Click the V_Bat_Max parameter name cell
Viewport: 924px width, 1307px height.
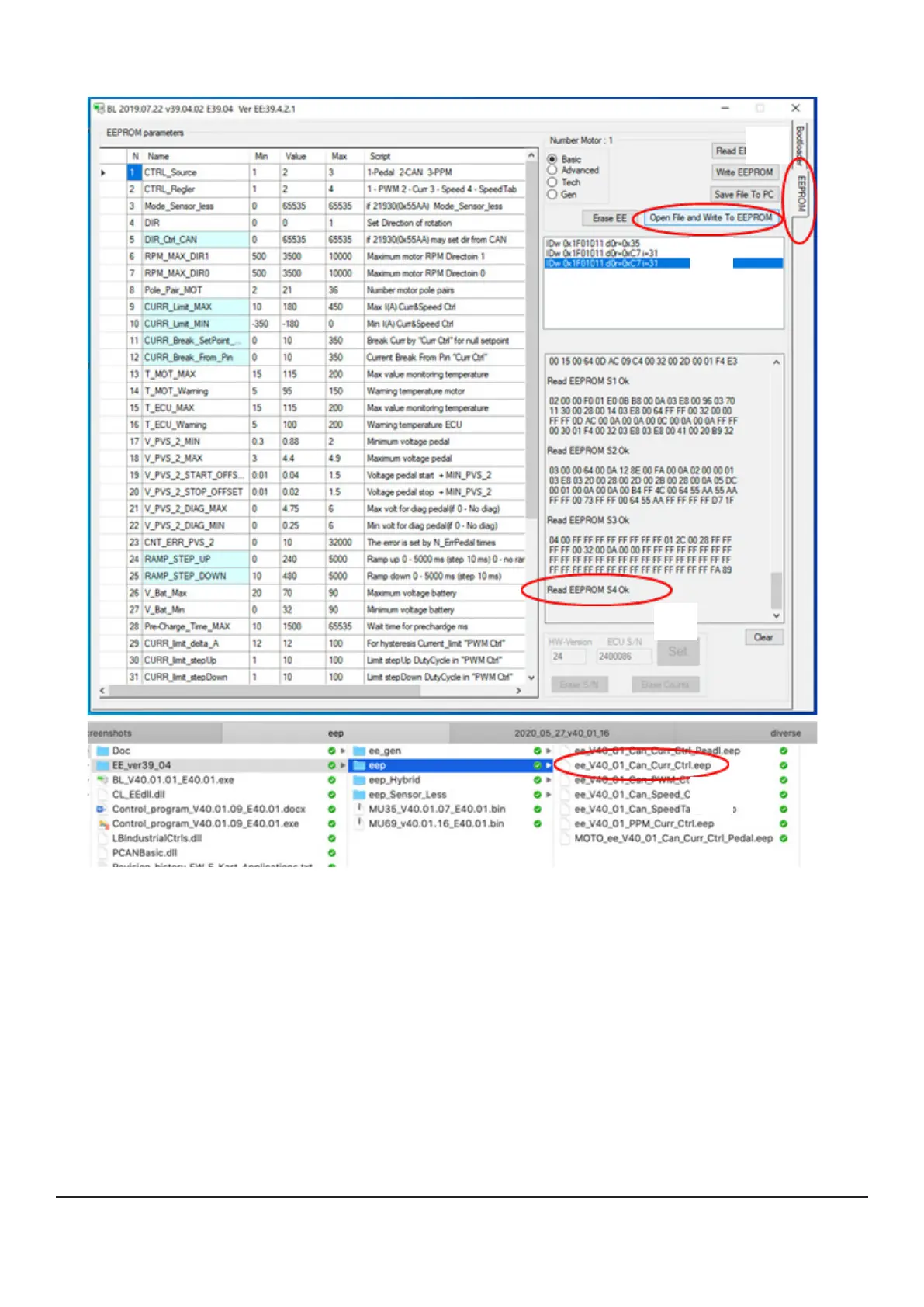[196, 593]
